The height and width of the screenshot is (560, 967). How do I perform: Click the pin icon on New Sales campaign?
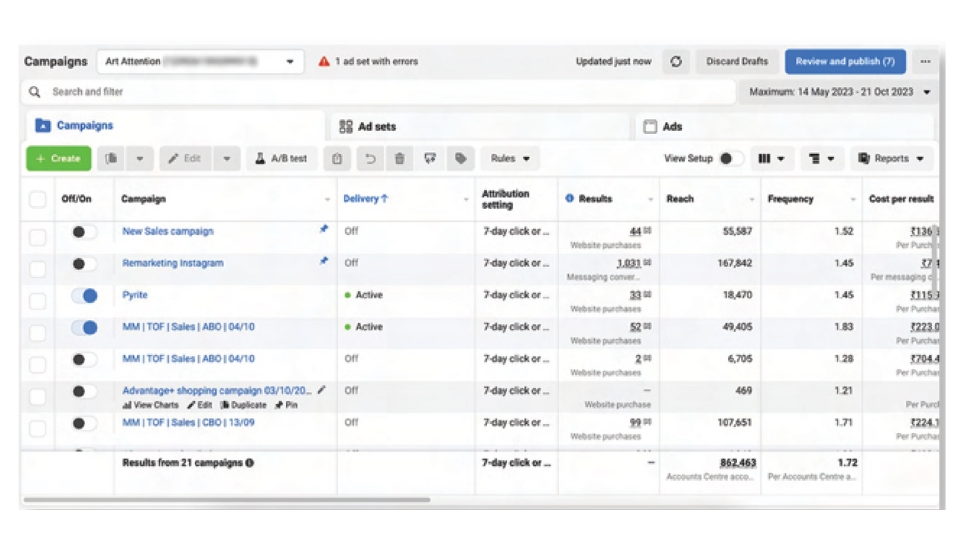click(323, 230)
